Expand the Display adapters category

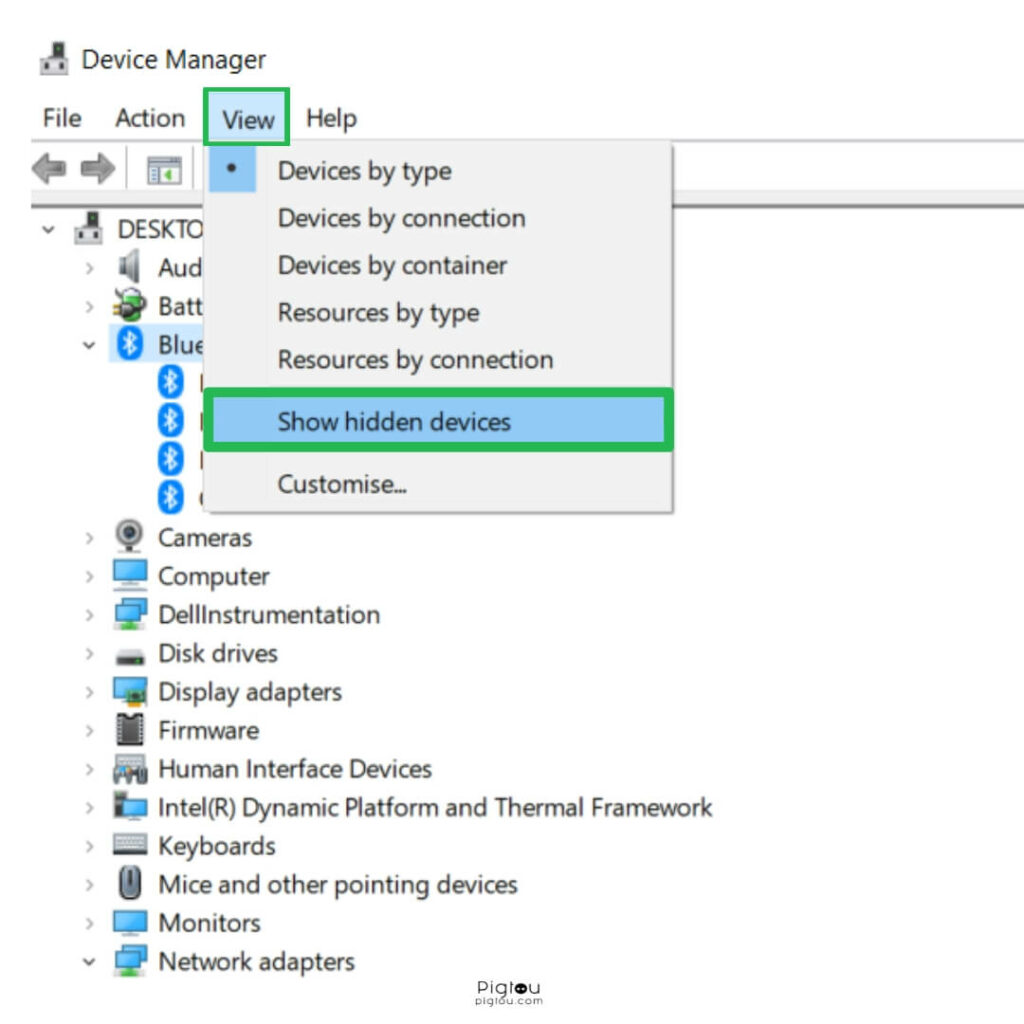[89, 692]
